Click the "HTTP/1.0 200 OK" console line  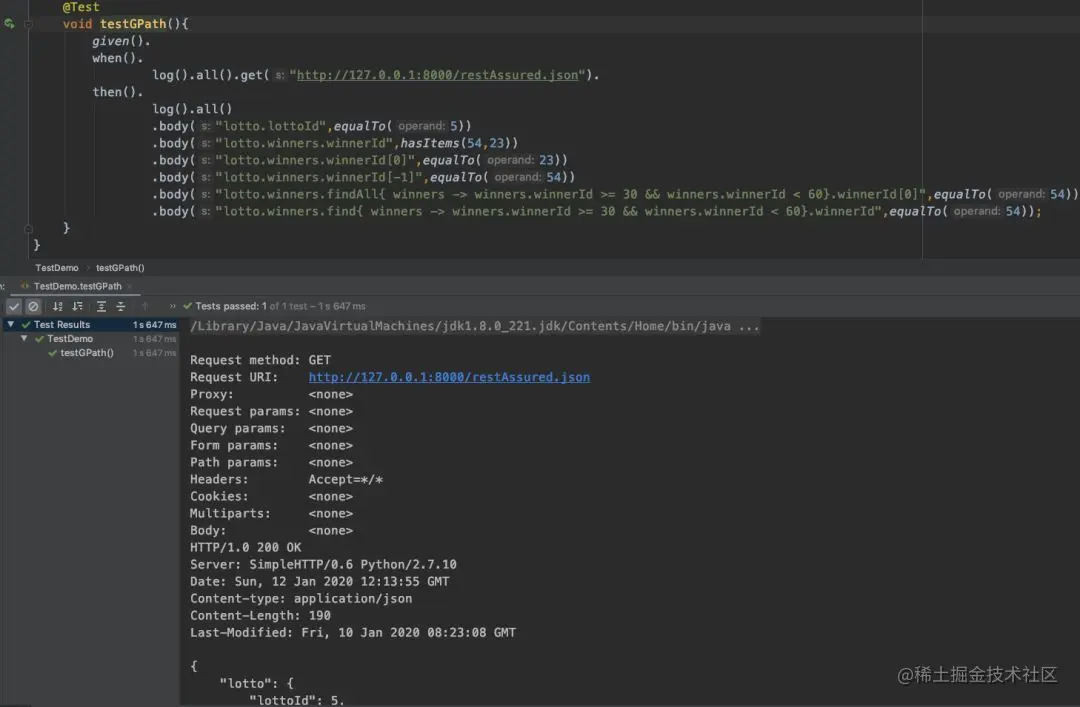[246, 547]
